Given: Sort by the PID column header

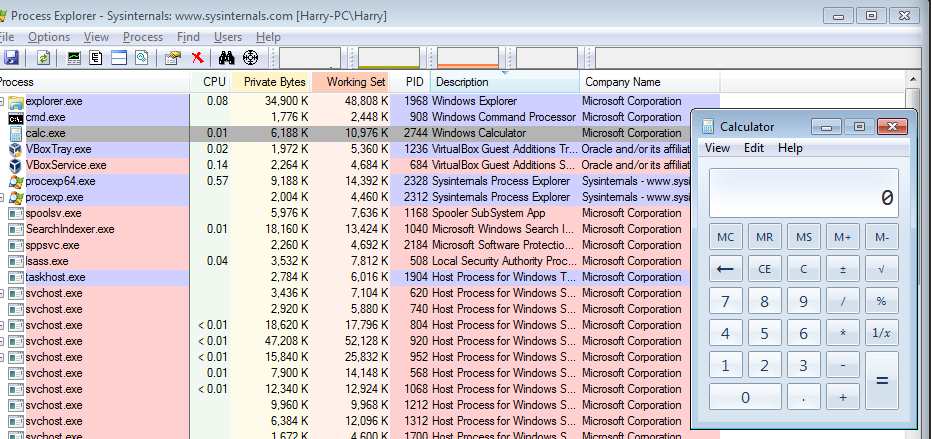Looking at the screenshot, I should (x=410, y=82).
